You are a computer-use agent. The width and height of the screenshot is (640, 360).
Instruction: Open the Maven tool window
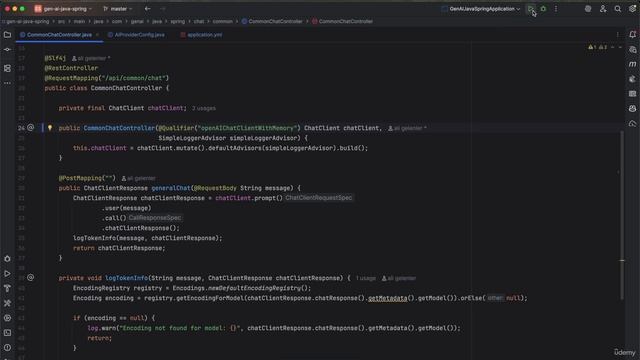pos(633,64)
